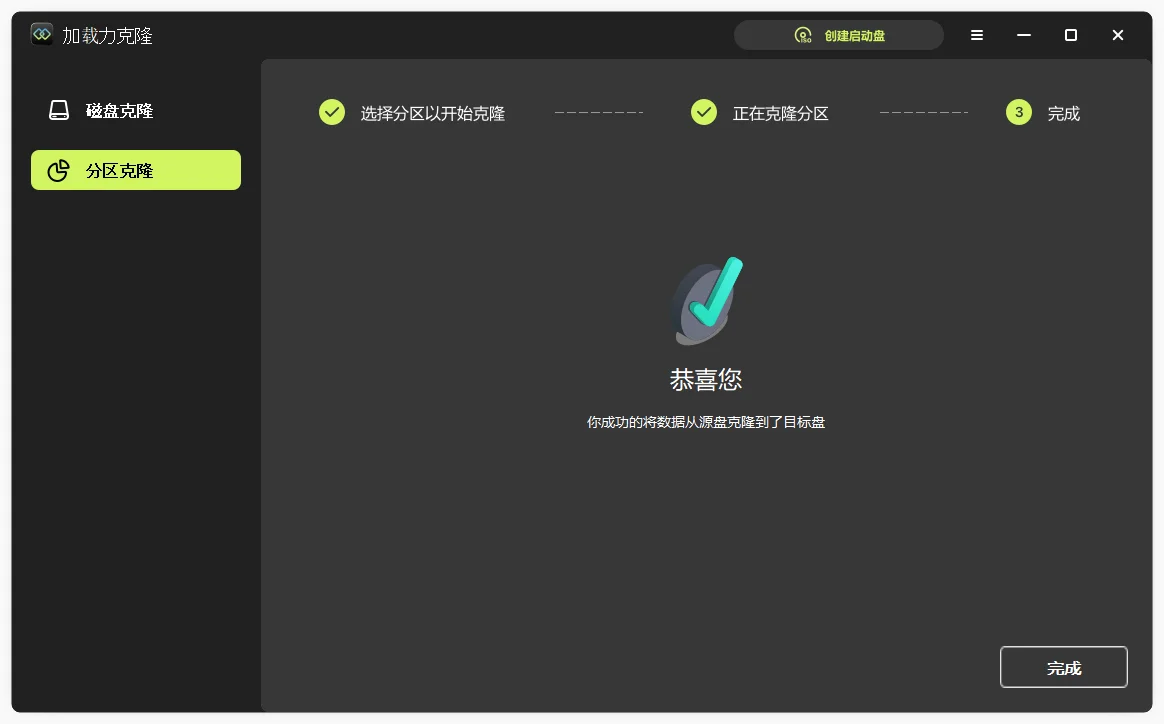Click the clone success description text
Viewport: 1164px width, 724px height.
pos(705,422)
